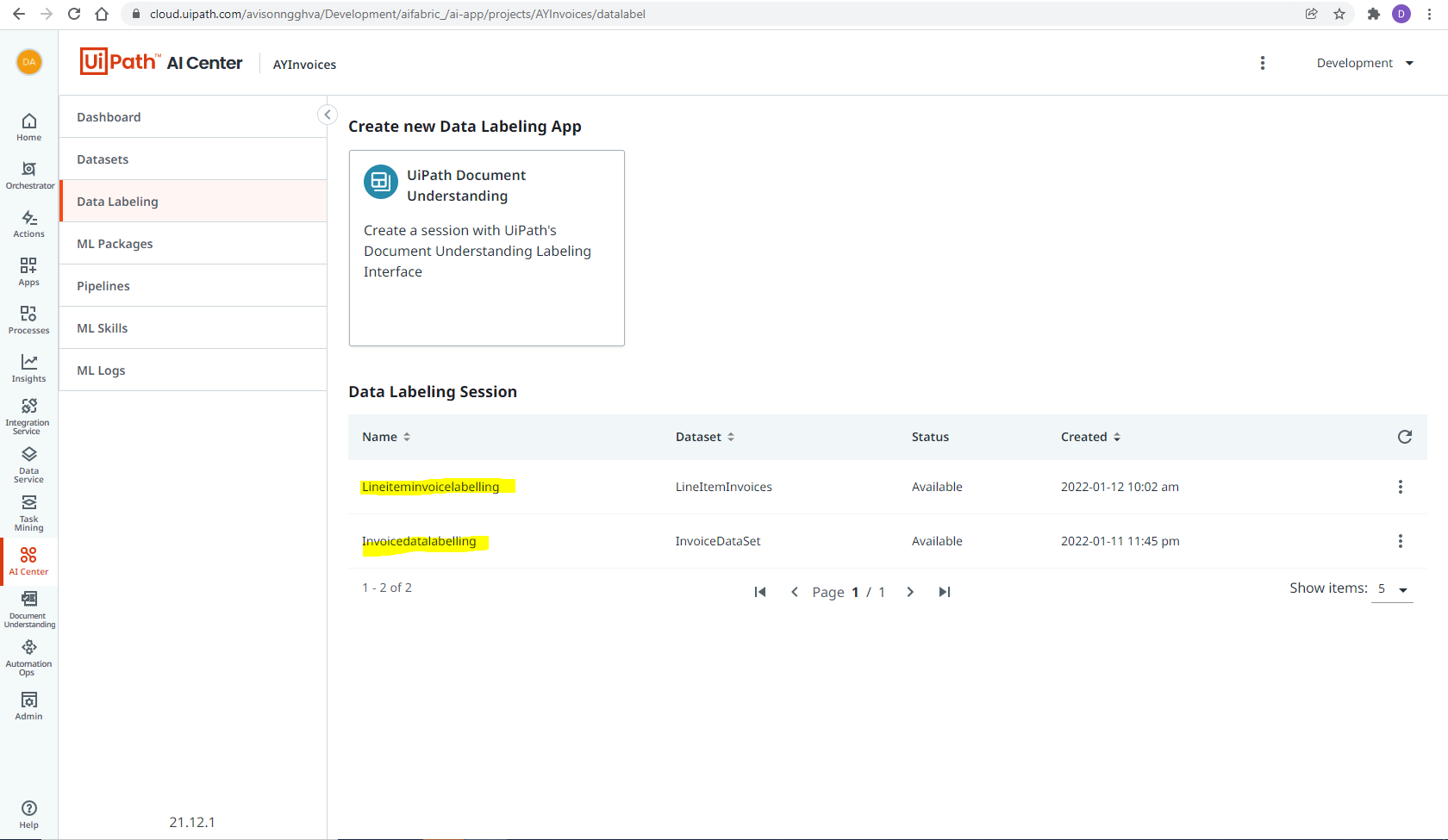Open Integration Service in the left rail
The height and width of the screenshot is (840, 1448).
pos(28,416)
